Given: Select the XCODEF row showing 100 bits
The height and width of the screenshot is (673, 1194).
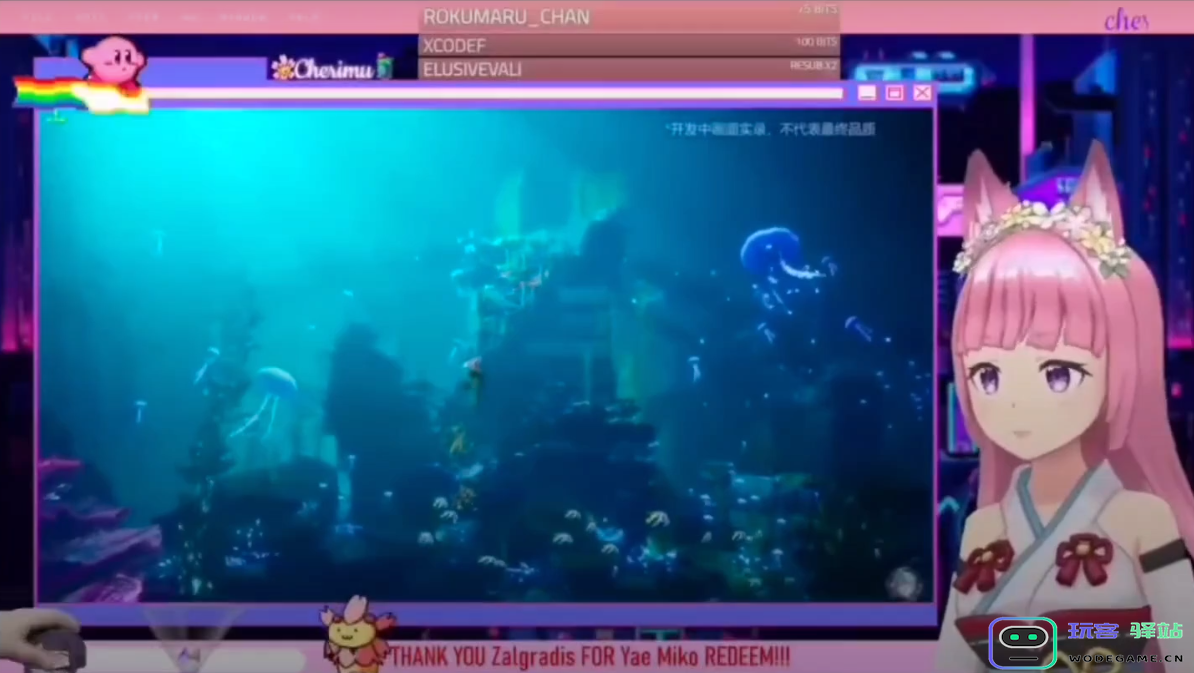Looking at the screenshot, I should [629, 45].
